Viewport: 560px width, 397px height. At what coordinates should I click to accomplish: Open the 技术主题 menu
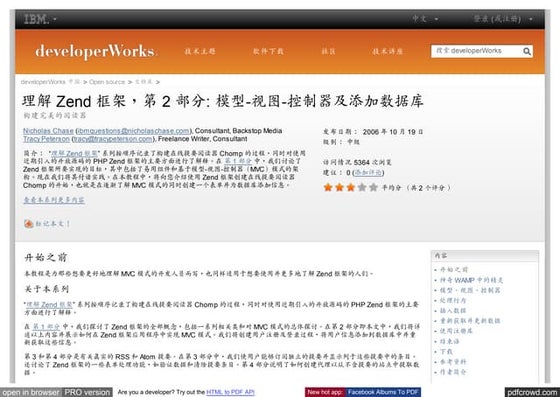200,51
